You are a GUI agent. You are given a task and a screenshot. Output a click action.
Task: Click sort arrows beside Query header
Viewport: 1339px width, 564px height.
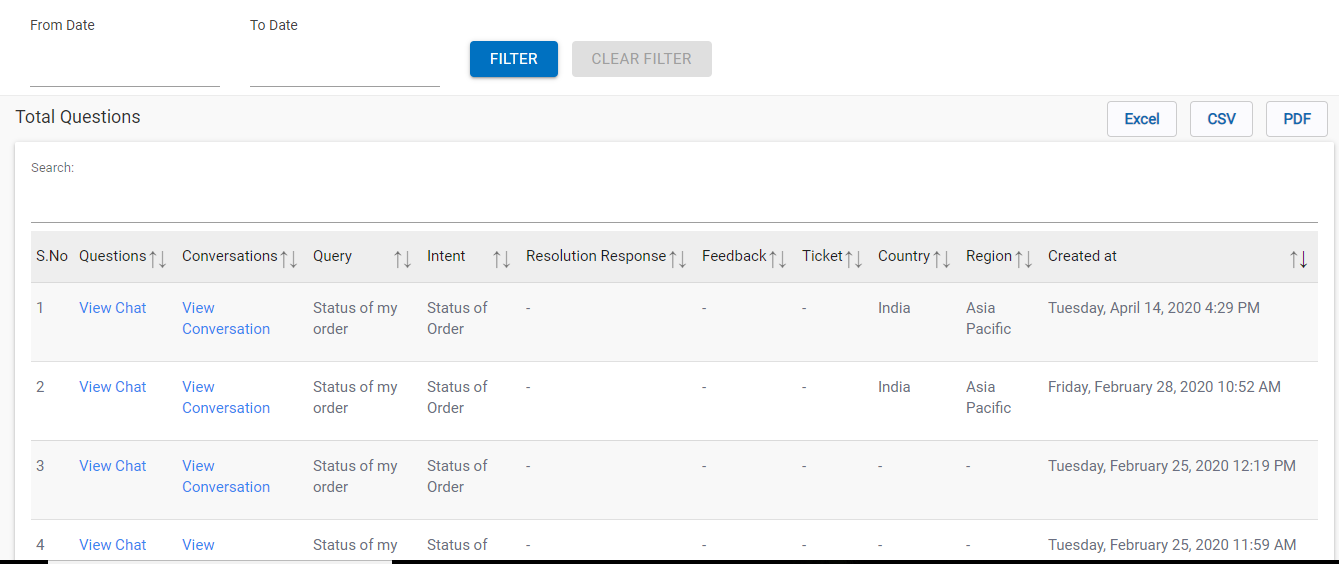(402, 259)
